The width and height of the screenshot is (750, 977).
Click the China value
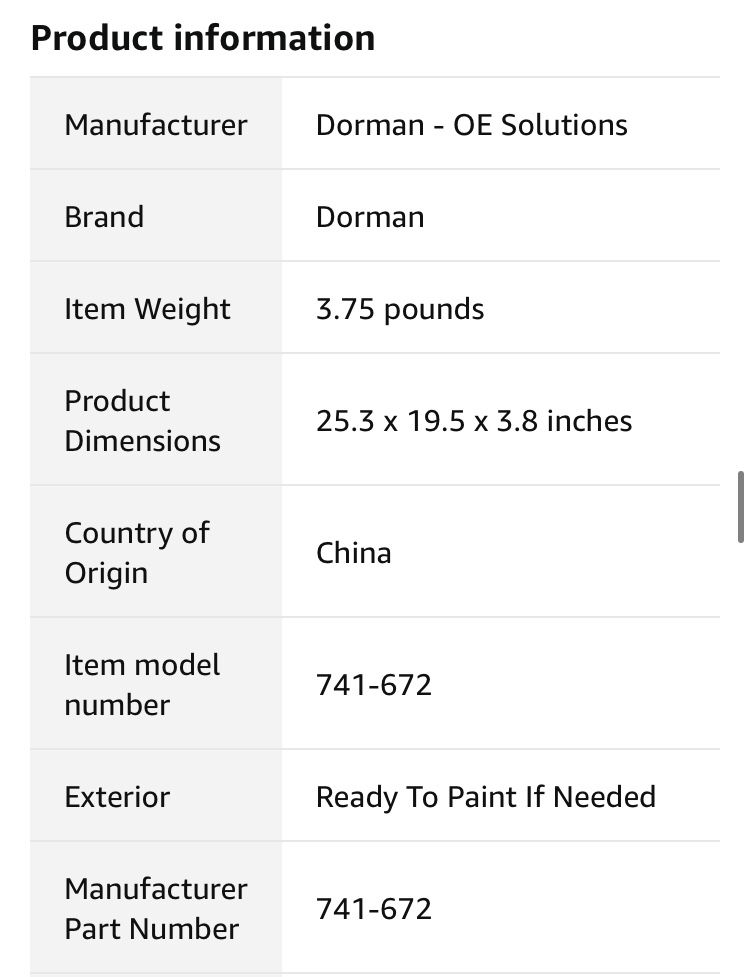click(x=354, y=553)
